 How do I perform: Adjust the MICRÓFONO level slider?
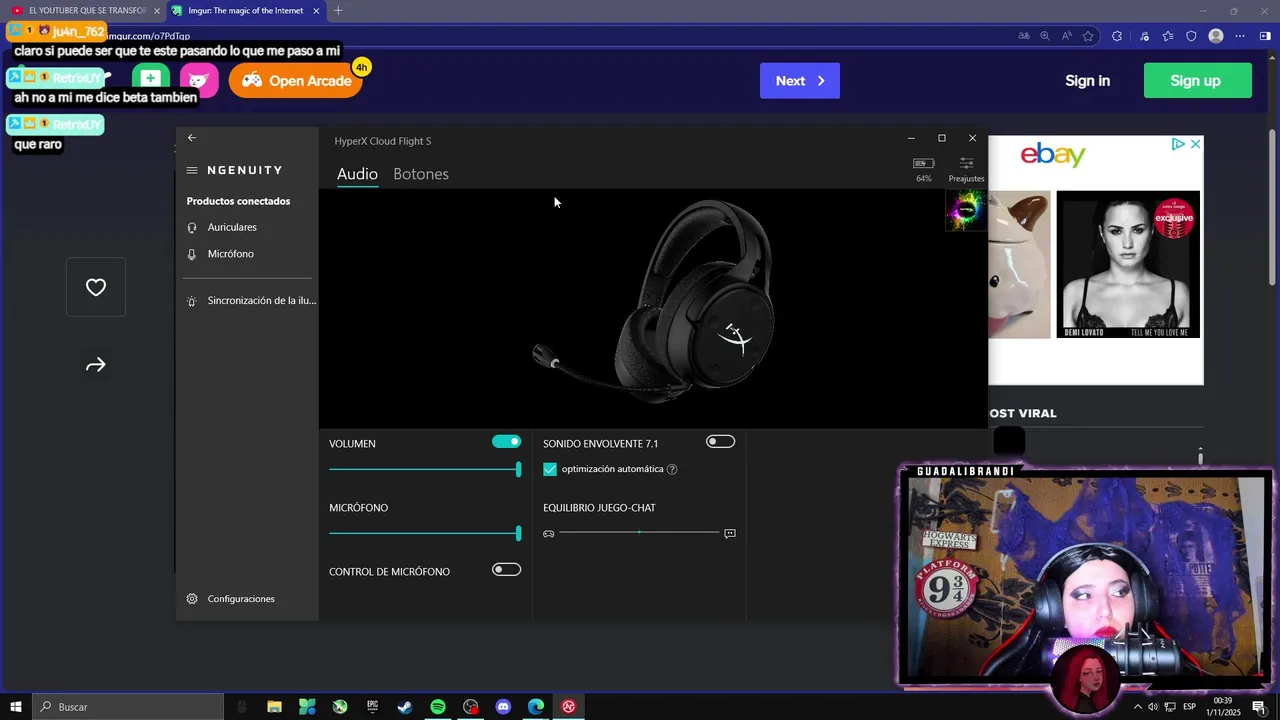[x=425, y=534]
